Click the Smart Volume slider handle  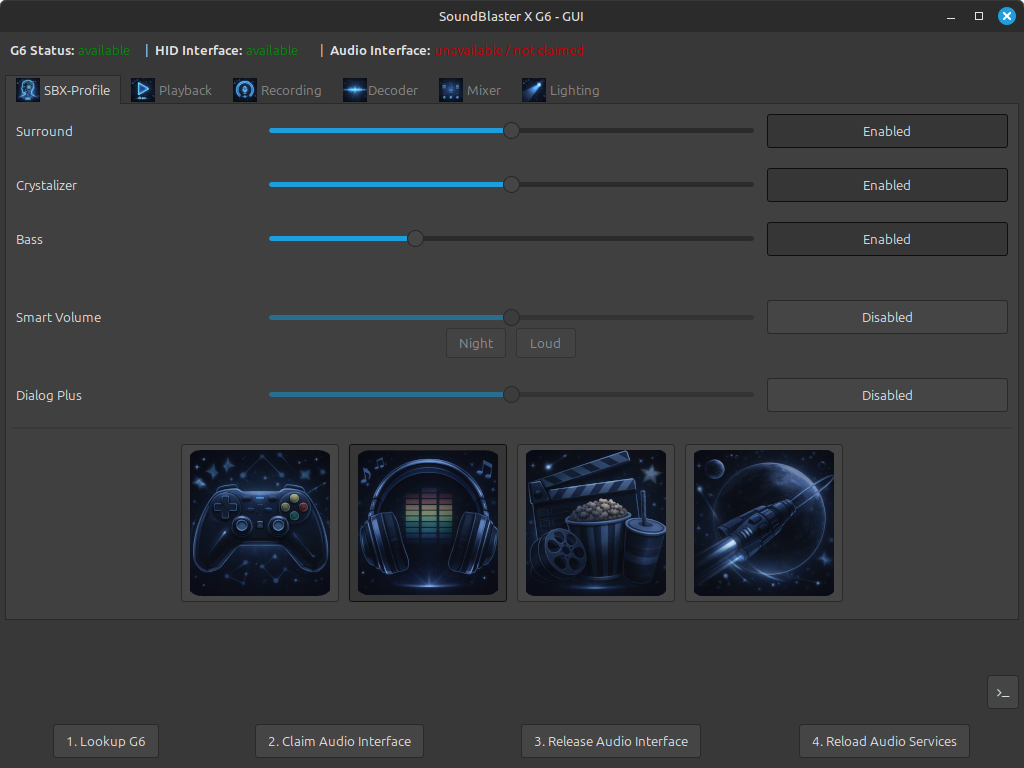[511, 317]
